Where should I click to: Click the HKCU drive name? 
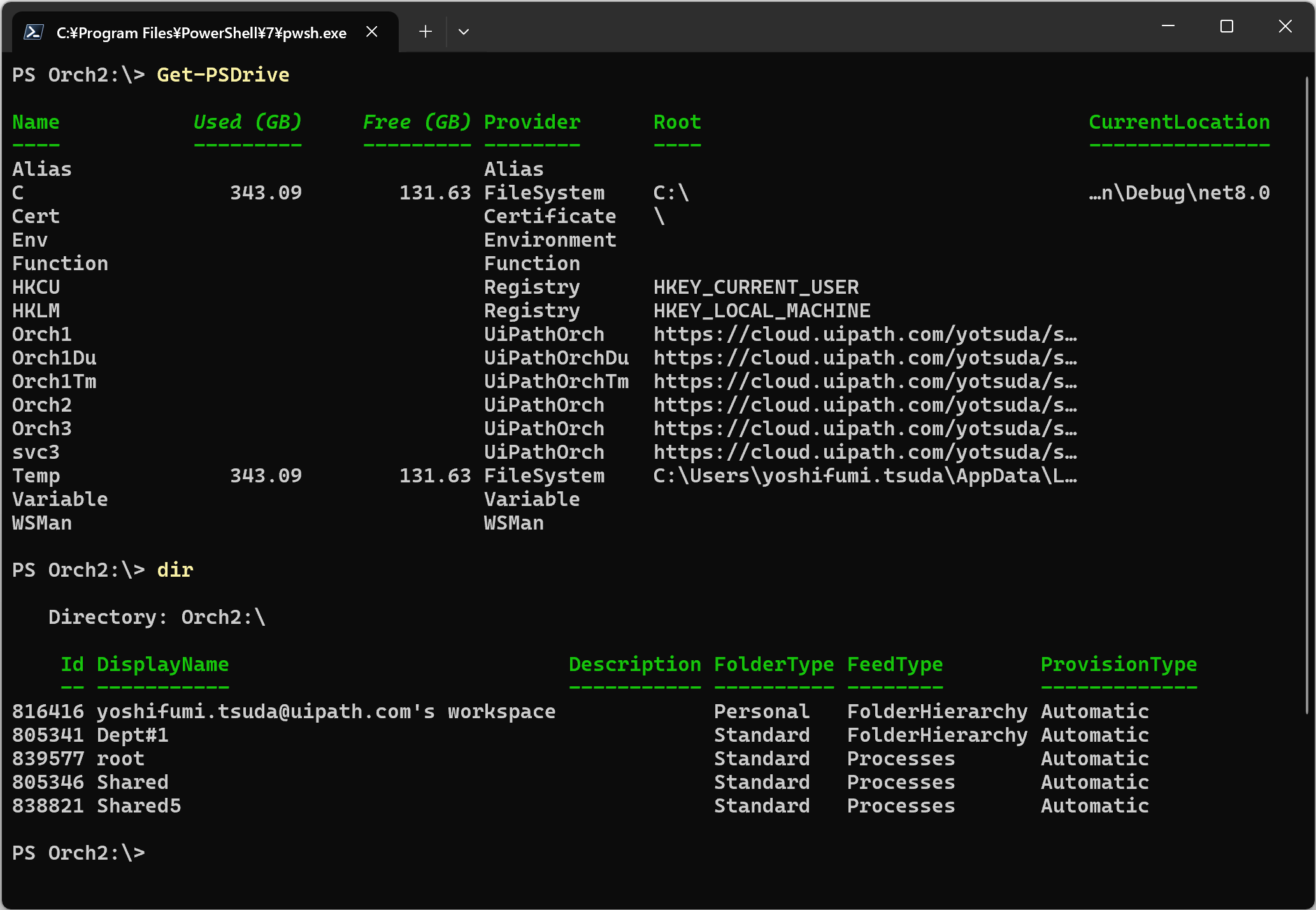(x=36, y=287)
